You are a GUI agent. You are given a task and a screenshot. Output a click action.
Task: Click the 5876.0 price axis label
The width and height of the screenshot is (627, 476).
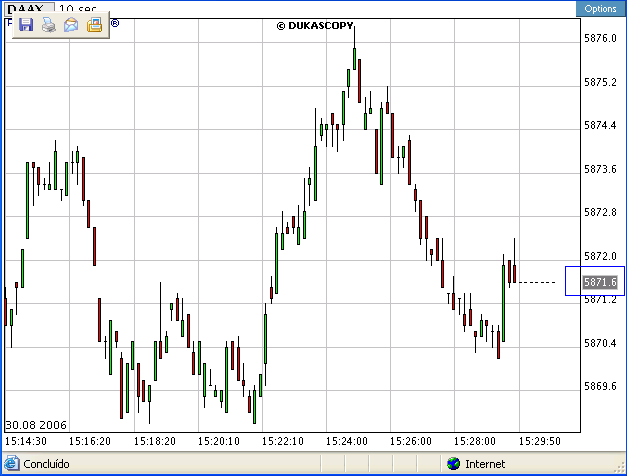point(600,38)
